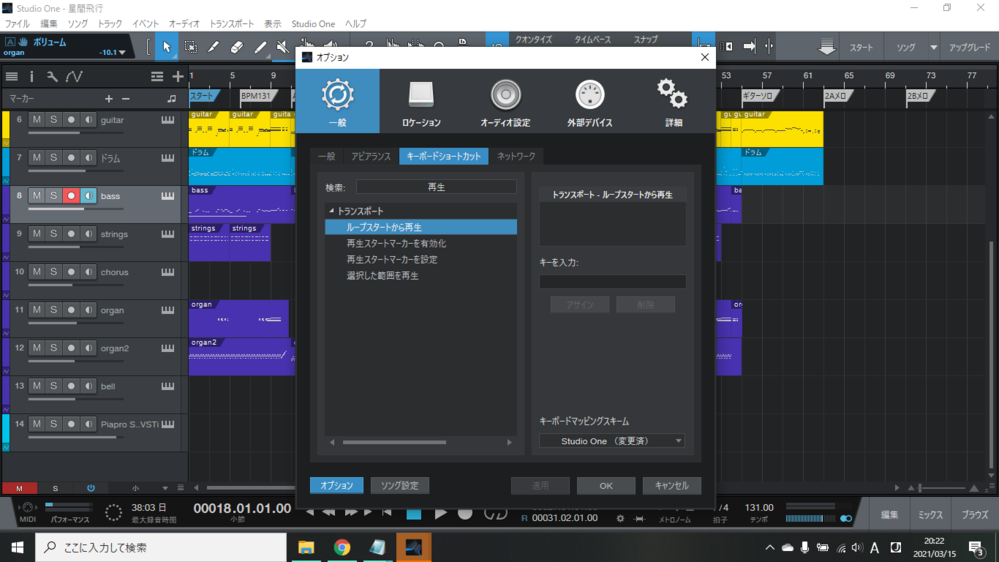Viewport: 999px width, 562px height.
Task: Open the オーディオ設定 speaker category
Action: pos(505,102)
